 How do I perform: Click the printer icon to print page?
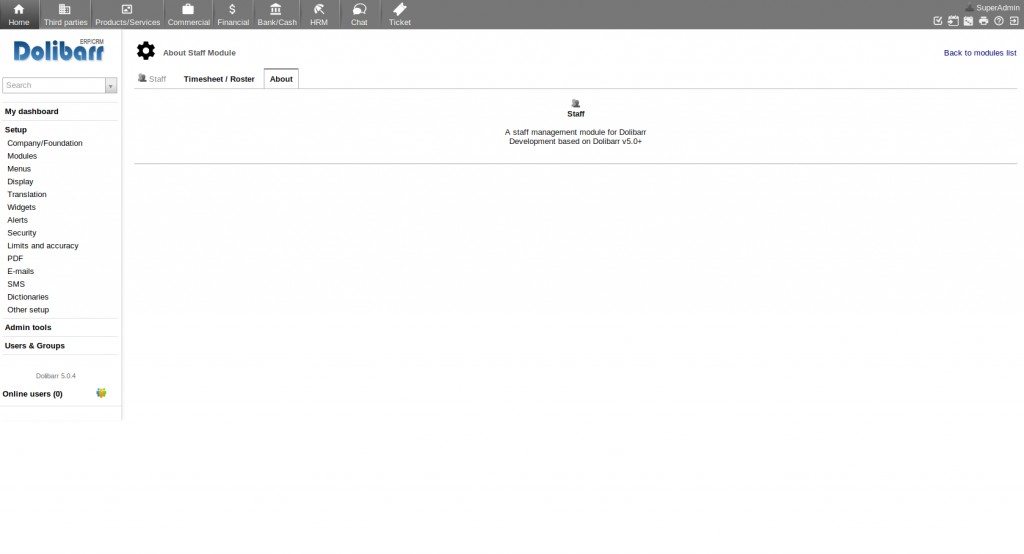(984, 21)
